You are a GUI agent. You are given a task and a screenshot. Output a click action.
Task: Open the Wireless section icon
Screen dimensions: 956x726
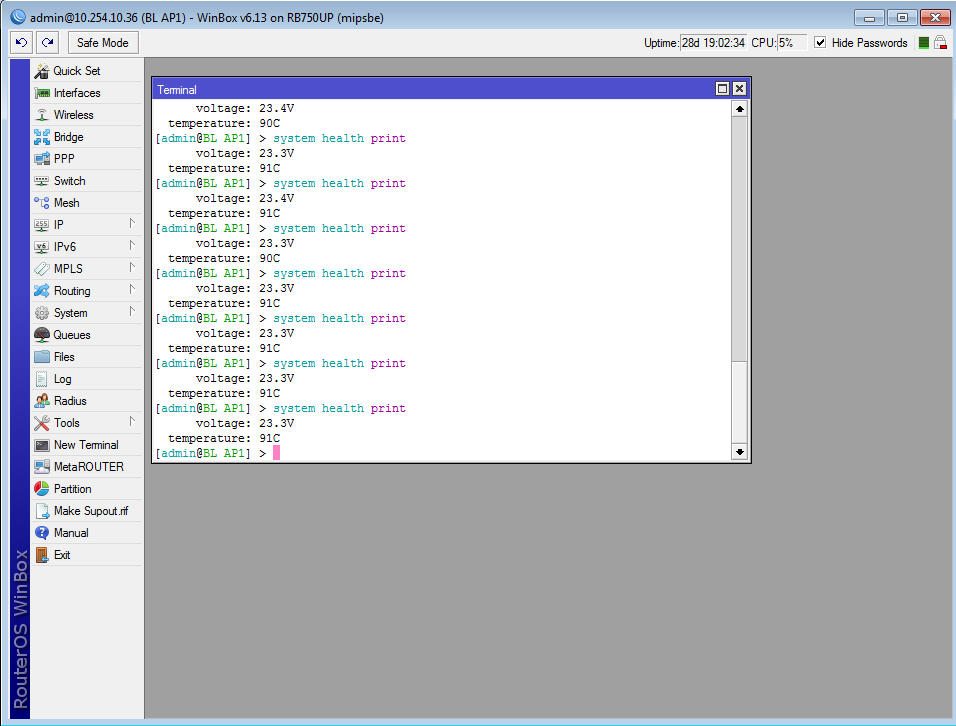[42, 115]
